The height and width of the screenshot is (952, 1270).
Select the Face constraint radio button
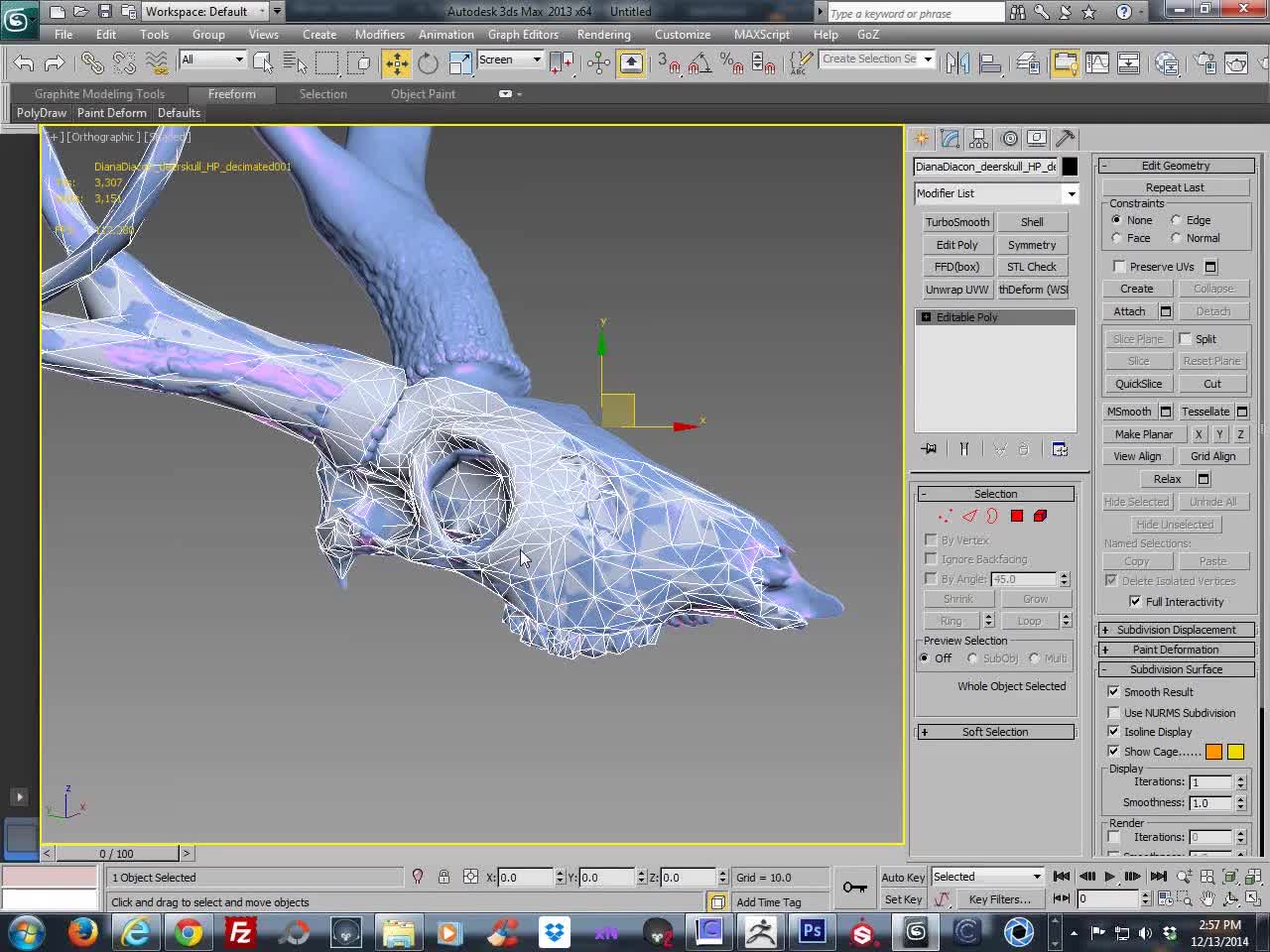1116,238
